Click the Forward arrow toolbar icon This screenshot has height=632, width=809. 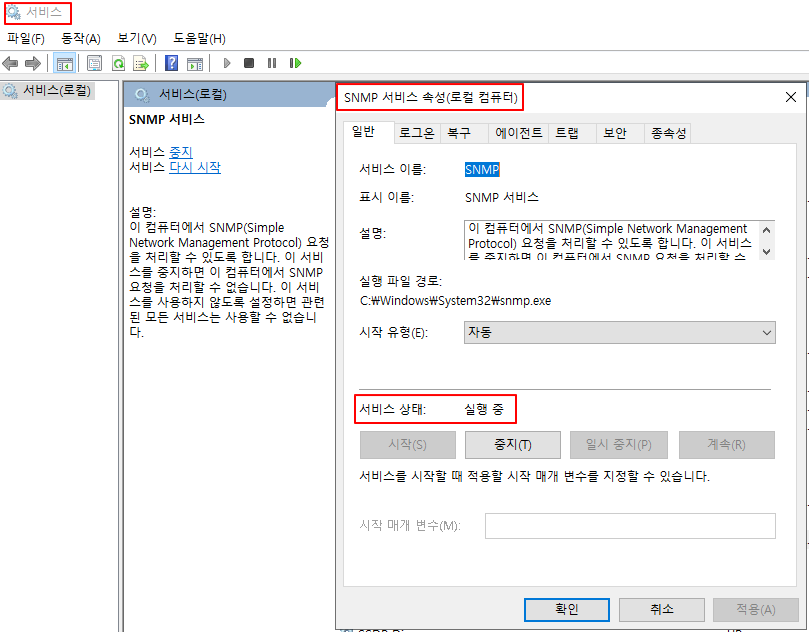click(x=33, y=63)
